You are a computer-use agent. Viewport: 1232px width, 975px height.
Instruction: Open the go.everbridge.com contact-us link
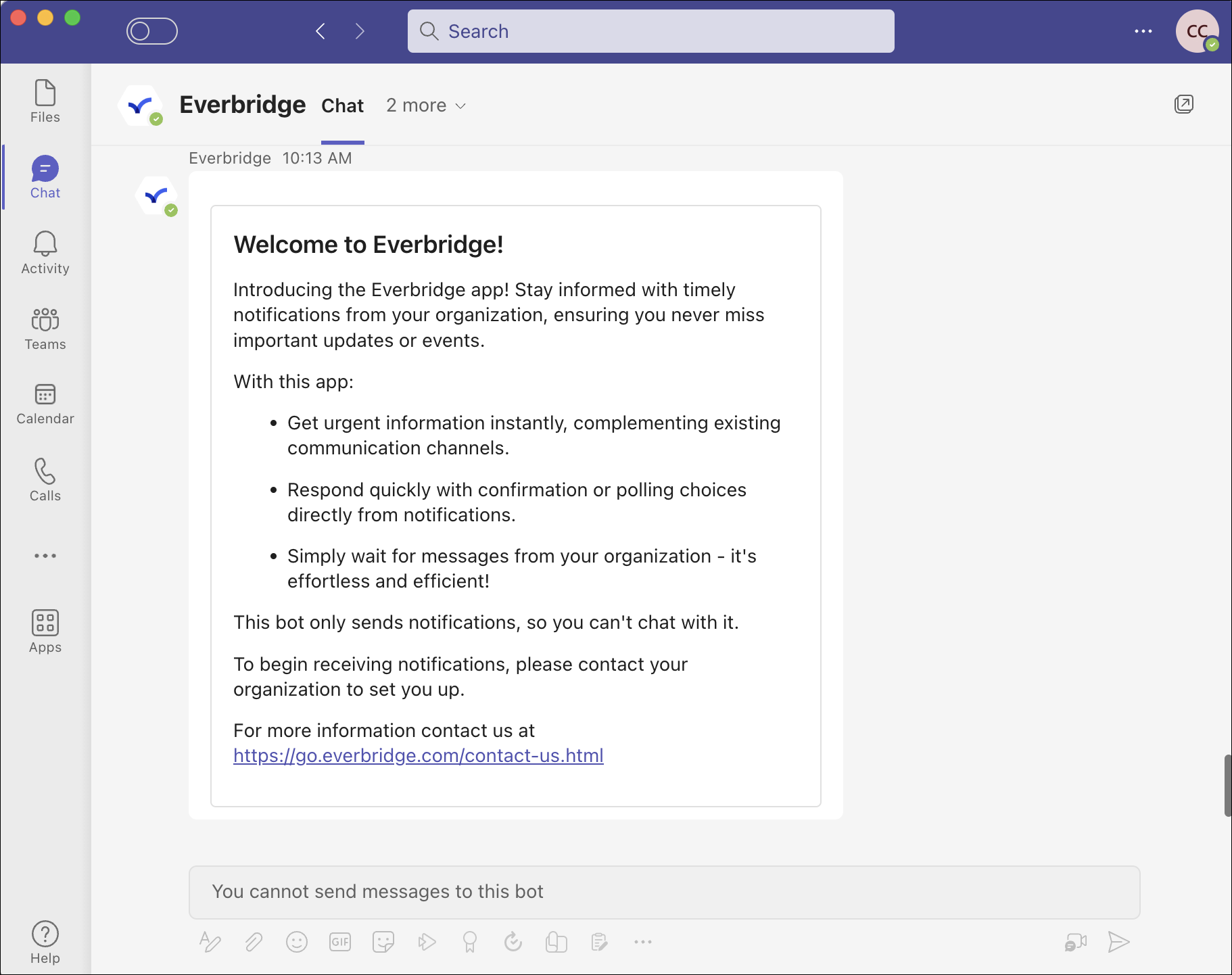[x=419, y=756]
